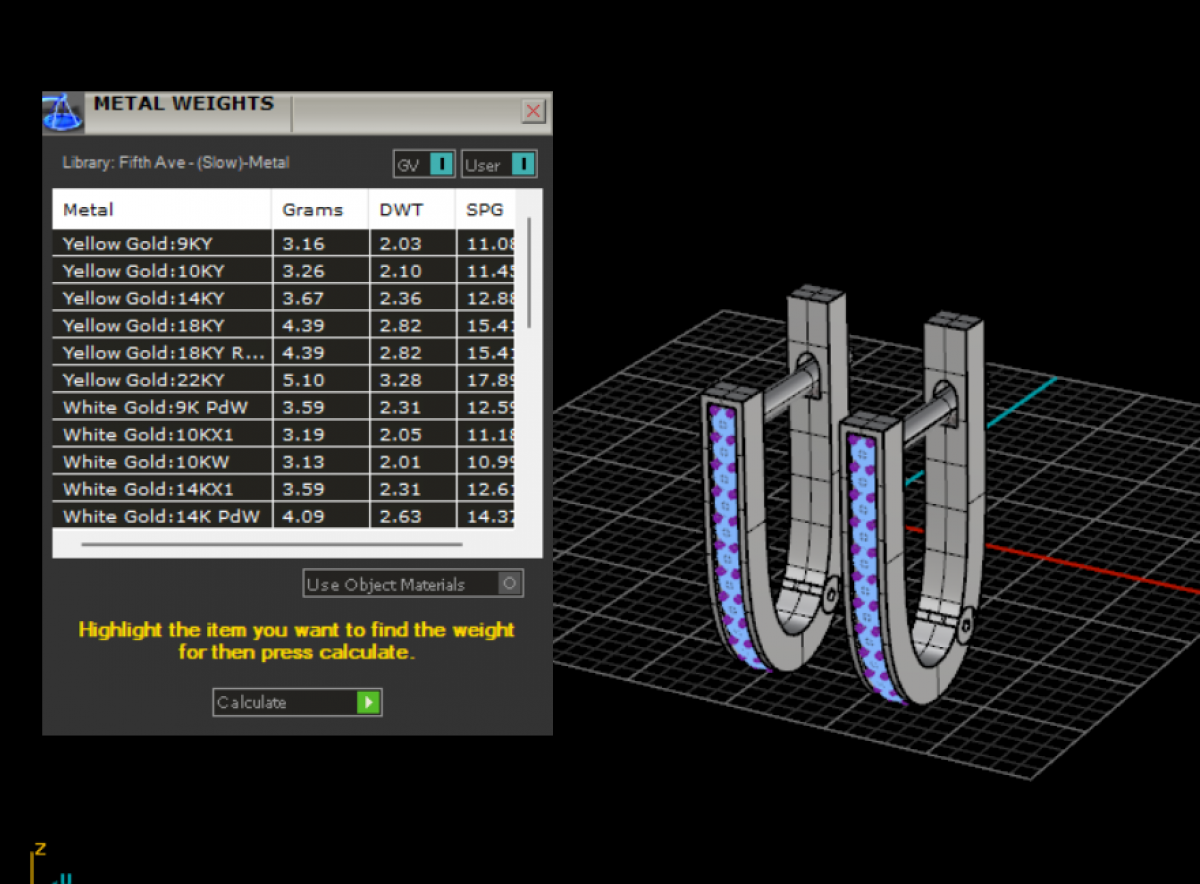The image size is (1200, 884).
Task: Select White Gold:9K PdW row
Action: point(160,407)
